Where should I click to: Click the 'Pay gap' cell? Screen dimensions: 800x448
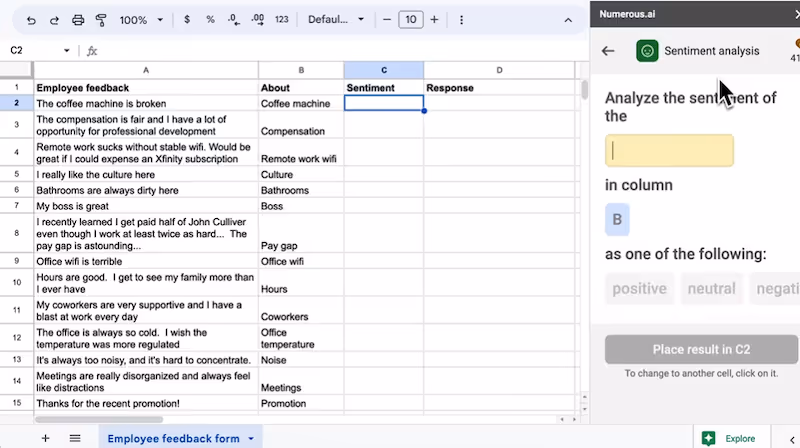[301, 234]
